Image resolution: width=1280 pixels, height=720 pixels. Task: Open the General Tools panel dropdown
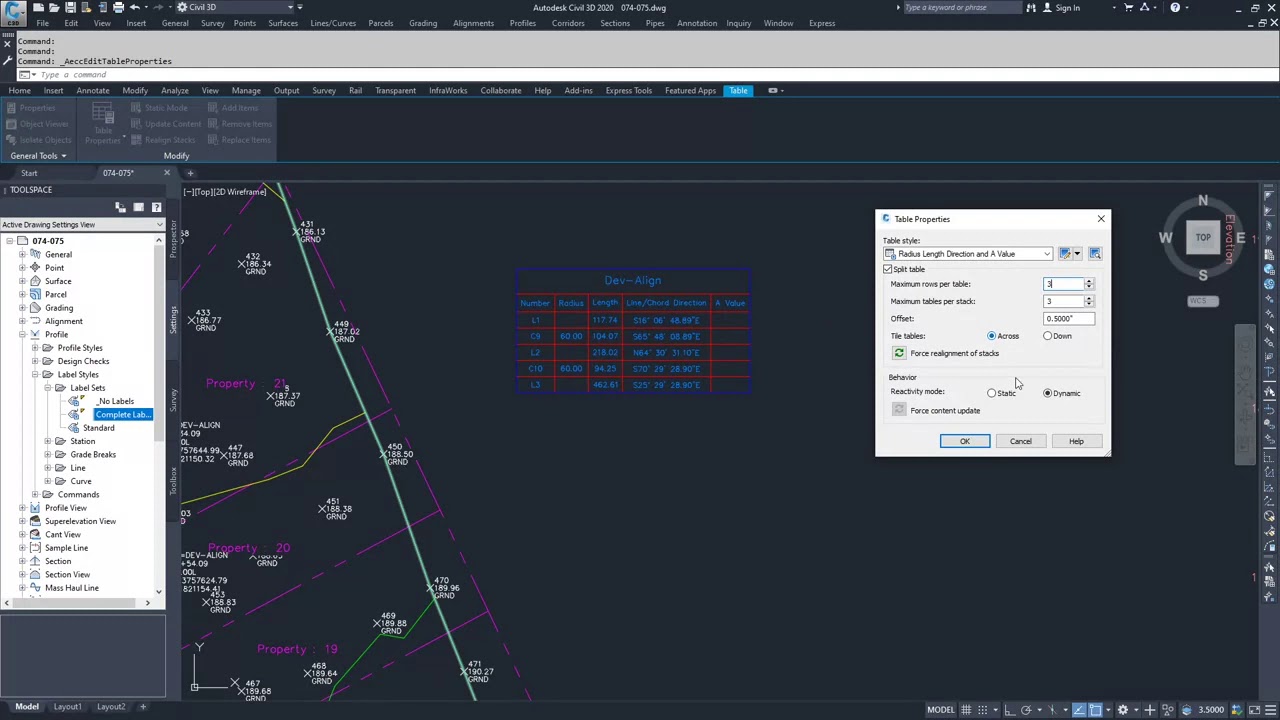[38, 156]
